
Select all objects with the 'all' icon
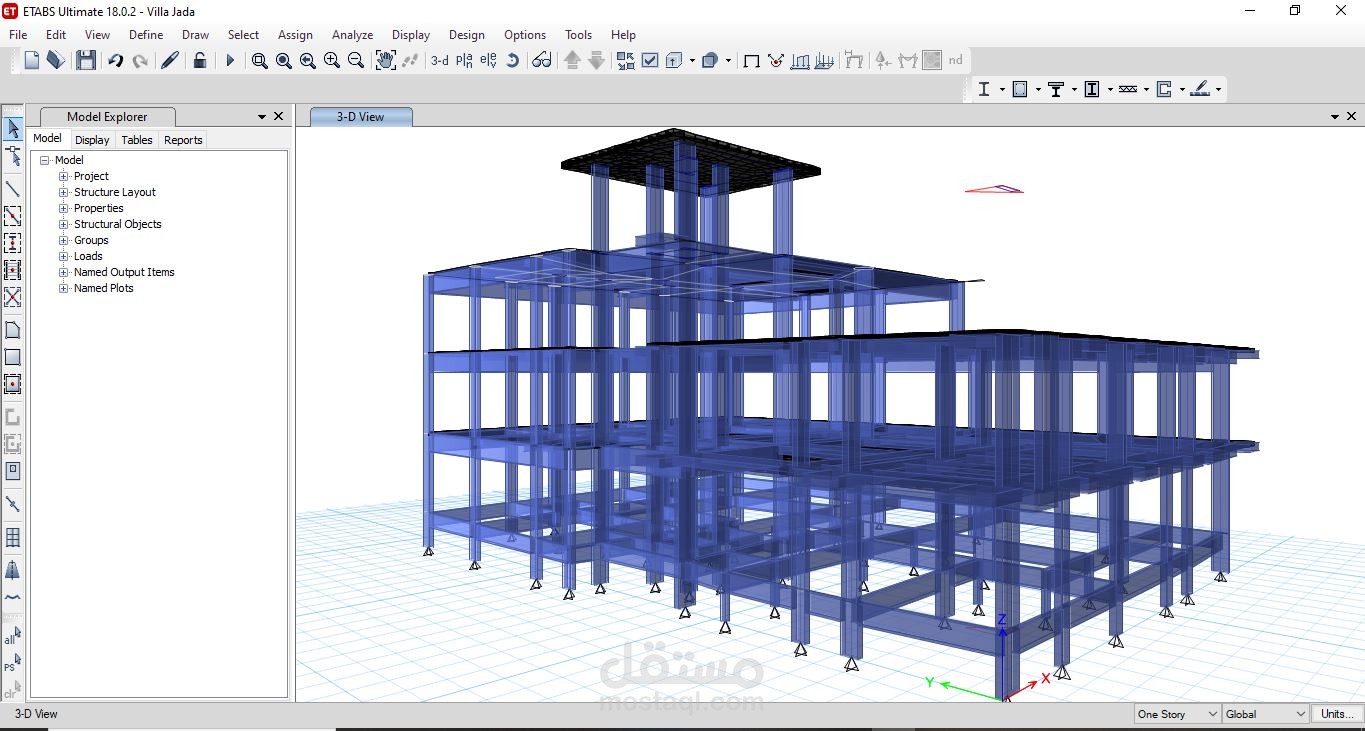click(12, 637)
